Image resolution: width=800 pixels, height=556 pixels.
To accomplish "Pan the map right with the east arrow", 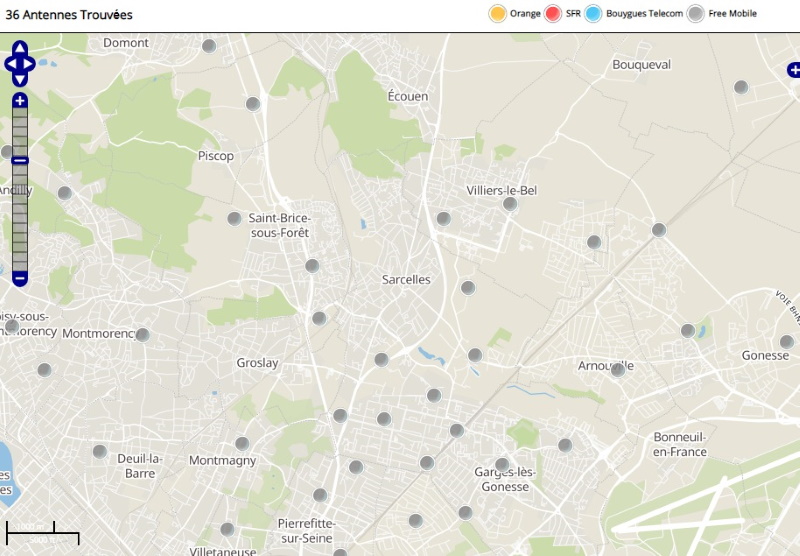I will click(30, 64).
